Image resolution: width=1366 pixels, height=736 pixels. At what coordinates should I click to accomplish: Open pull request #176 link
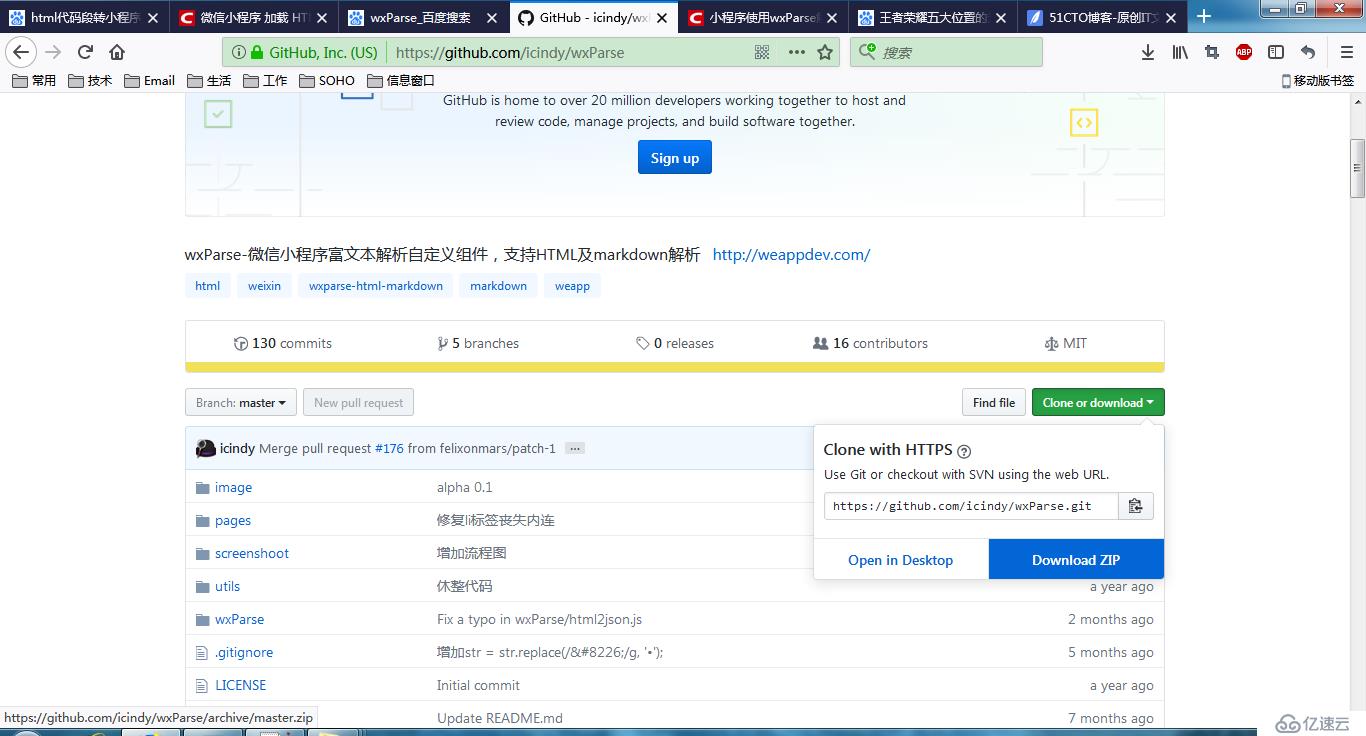[x=389, y=449]
